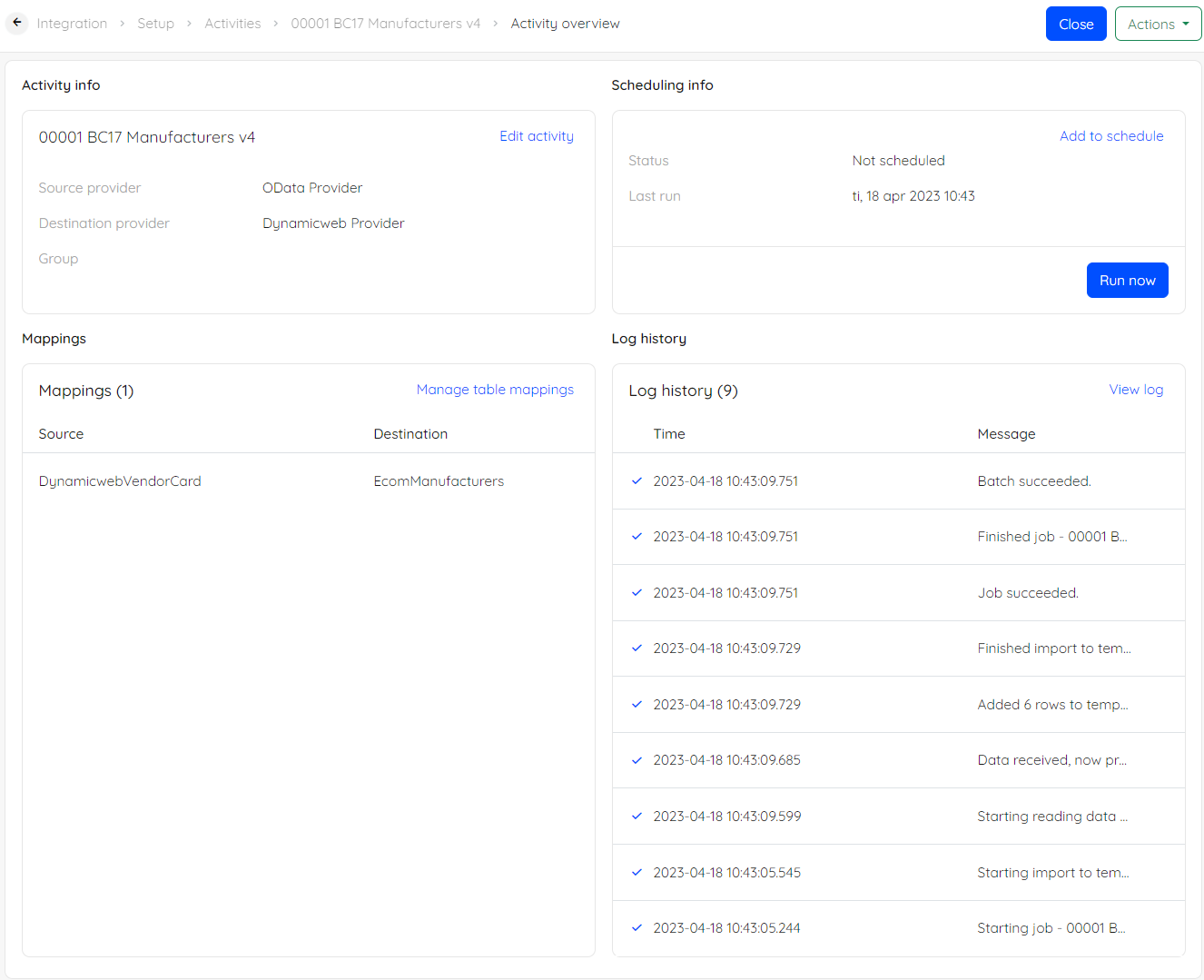Select Activity overview breadcrumb
Image resolution: width=1204 pixels, height=980 pixels.
(565, 24)
